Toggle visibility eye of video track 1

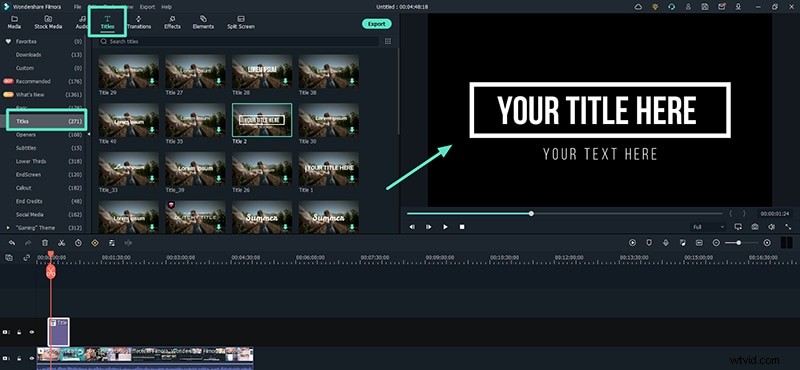pos(32,359)
